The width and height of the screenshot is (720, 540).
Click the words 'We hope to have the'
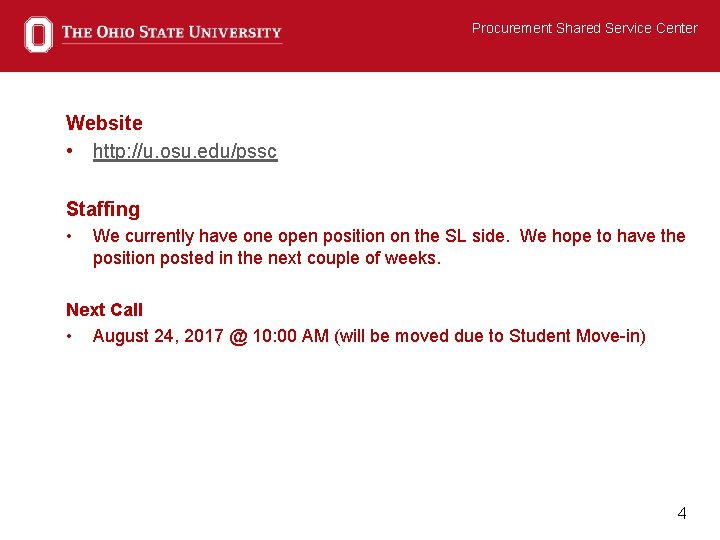point(602,236)
